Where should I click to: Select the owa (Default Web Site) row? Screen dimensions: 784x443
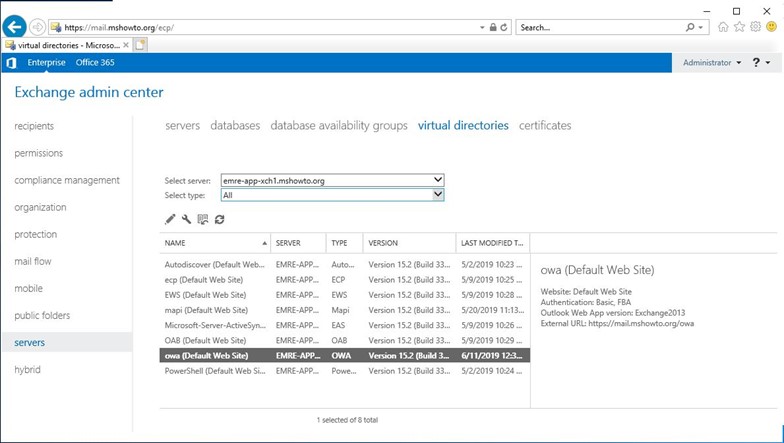pos(344,356)
